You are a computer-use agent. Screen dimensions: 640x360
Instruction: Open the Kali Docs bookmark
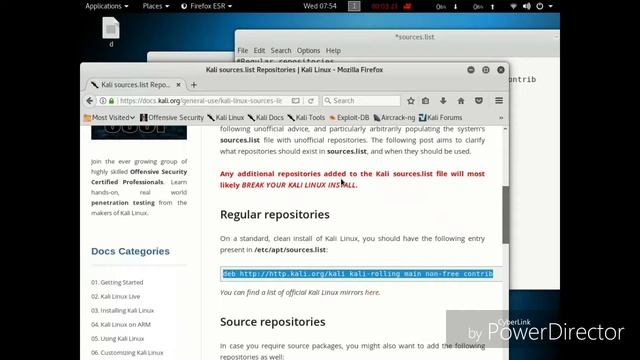point(266,118)
